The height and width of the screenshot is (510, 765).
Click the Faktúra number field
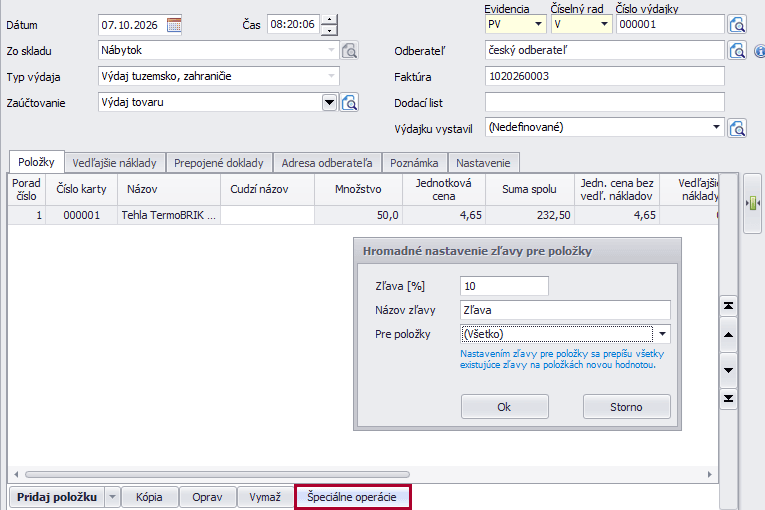604,76
